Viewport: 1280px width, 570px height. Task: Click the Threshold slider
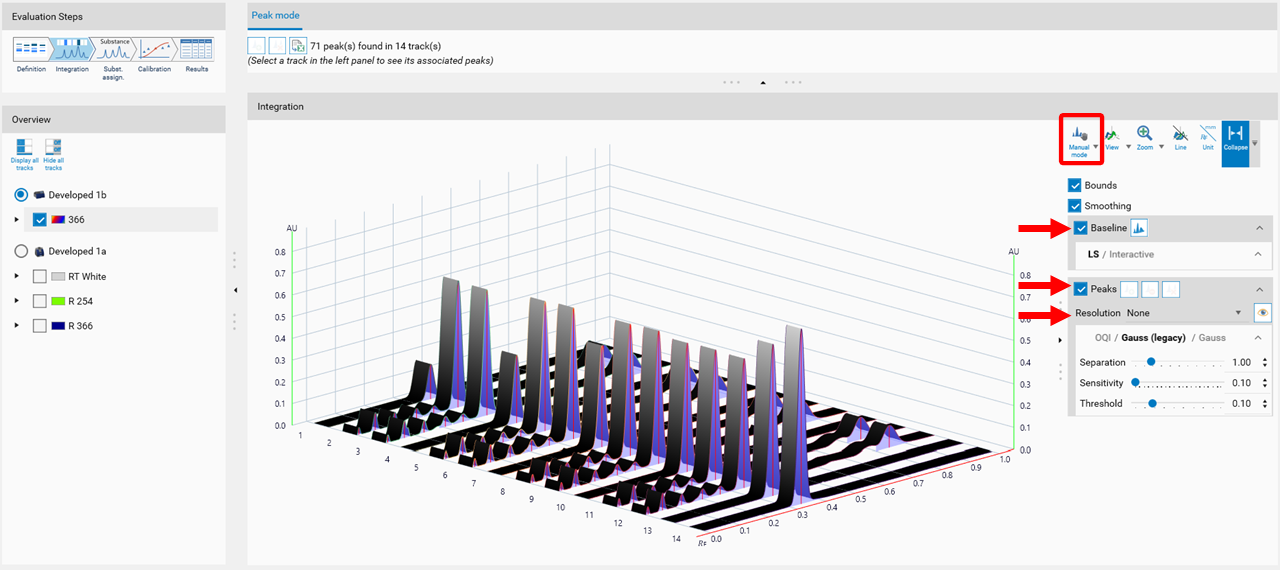click(1177, 404)
